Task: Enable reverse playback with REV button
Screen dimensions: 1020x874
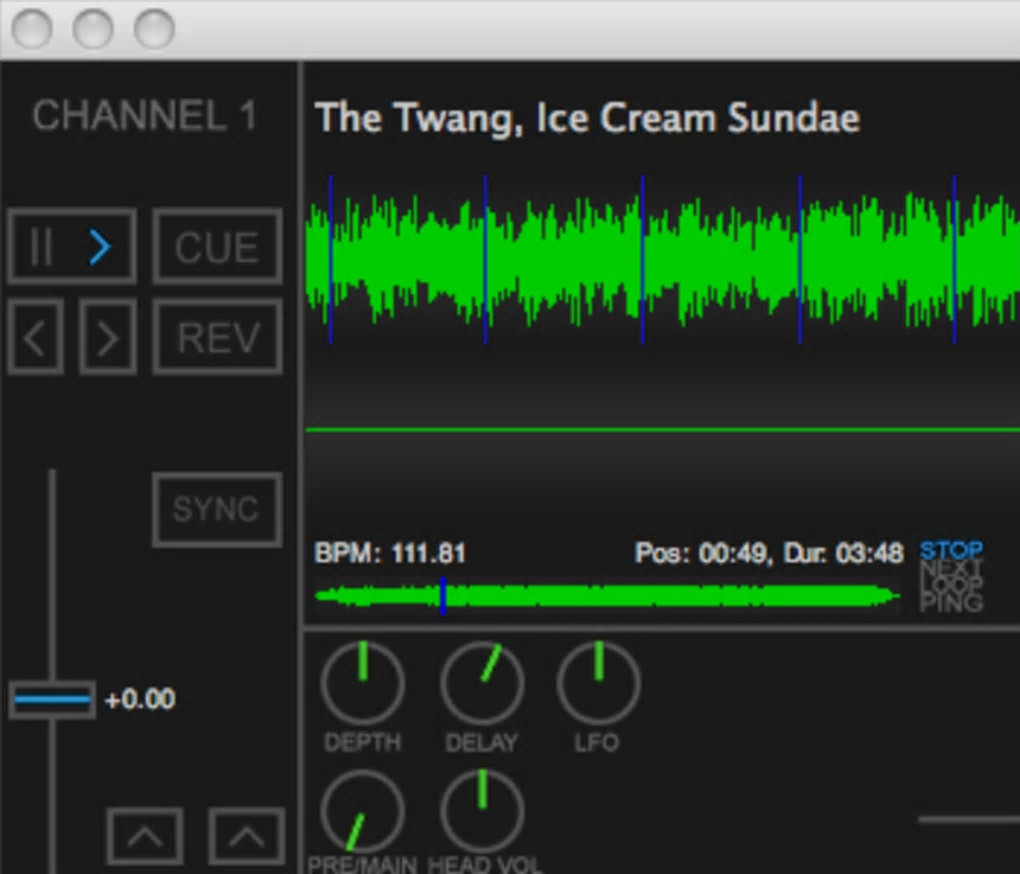Action: (x=218, y=338)
